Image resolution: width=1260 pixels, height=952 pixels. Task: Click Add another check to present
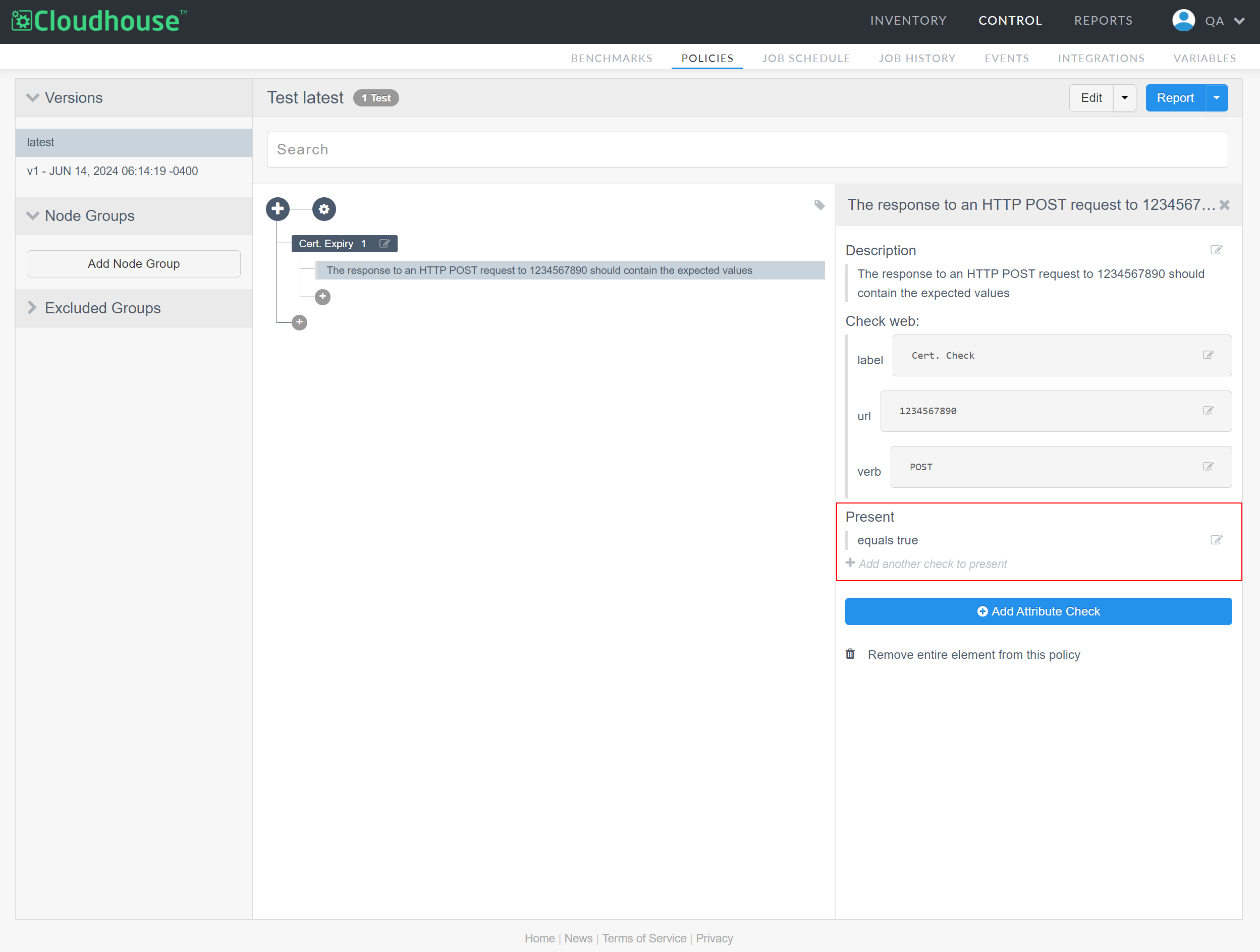(932, 564)
